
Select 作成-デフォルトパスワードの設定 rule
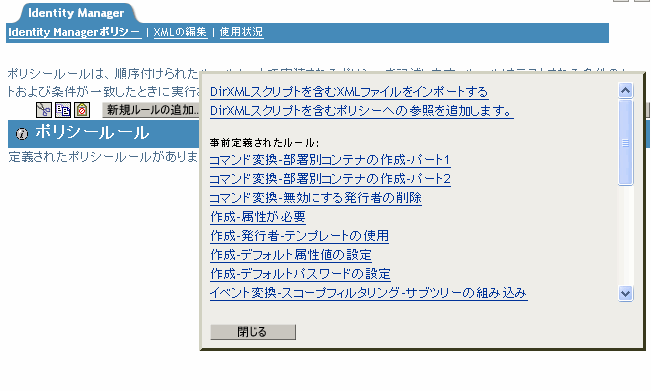pyautogui.click(x=300, y=274)
